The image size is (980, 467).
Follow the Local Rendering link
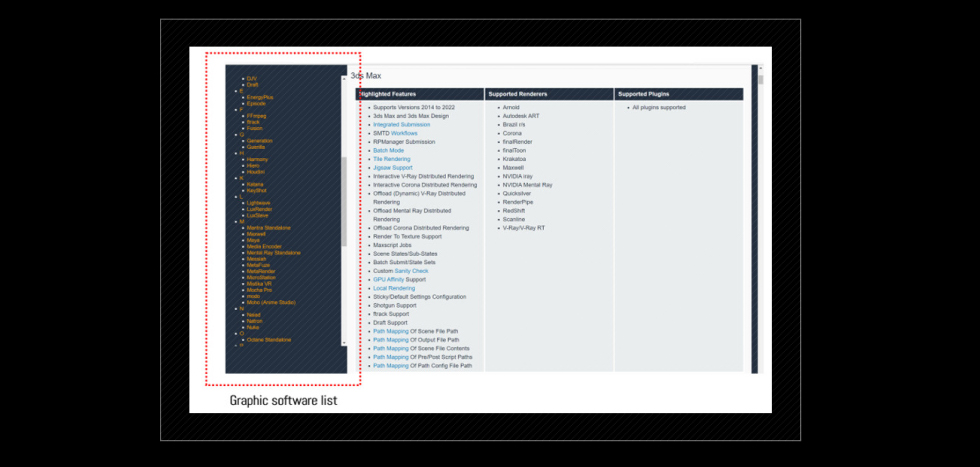coord(394,288)
